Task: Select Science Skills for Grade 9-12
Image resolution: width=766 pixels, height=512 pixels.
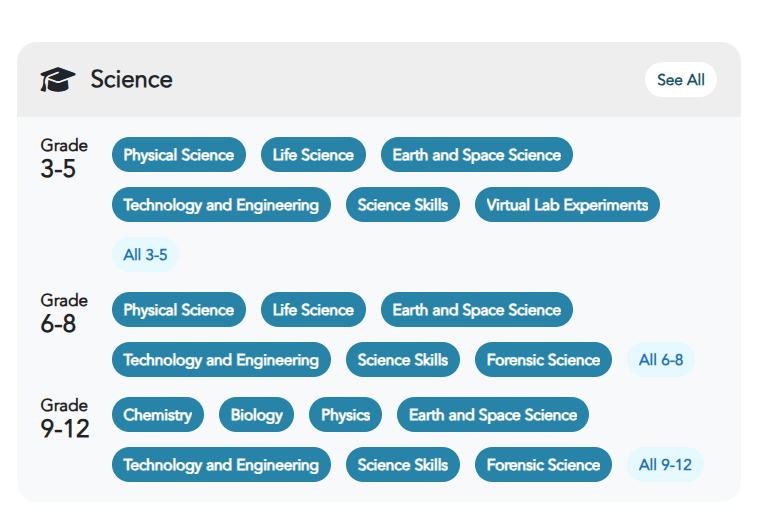Action: point(403,465)
